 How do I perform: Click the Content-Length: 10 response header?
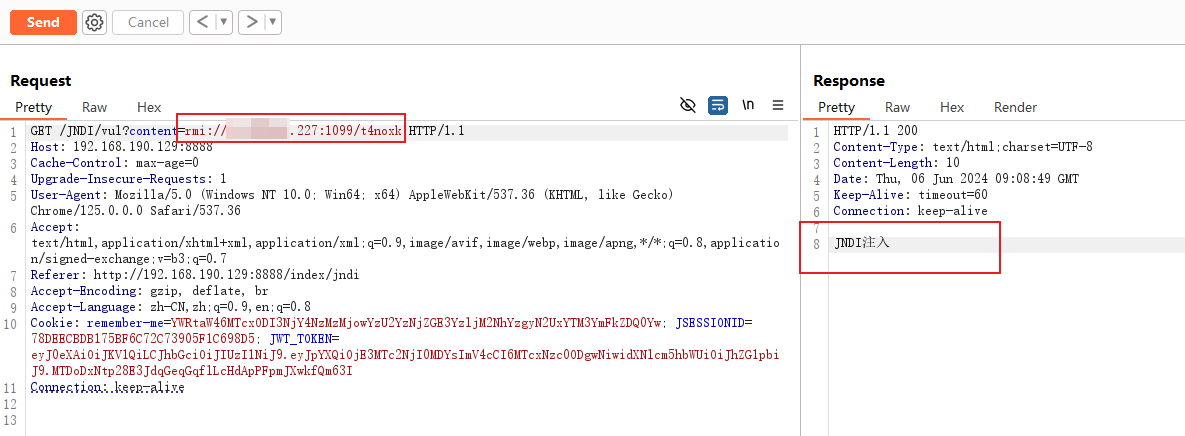896,163
